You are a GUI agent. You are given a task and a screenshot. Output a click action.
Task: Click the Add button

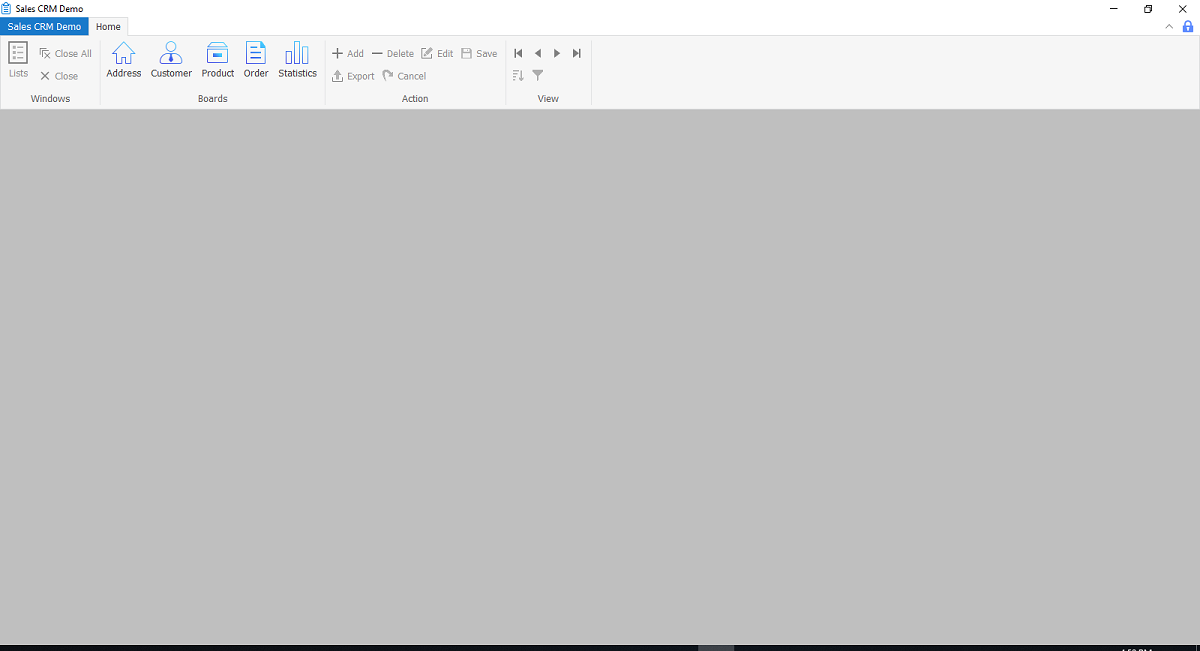tap(348, 54)
